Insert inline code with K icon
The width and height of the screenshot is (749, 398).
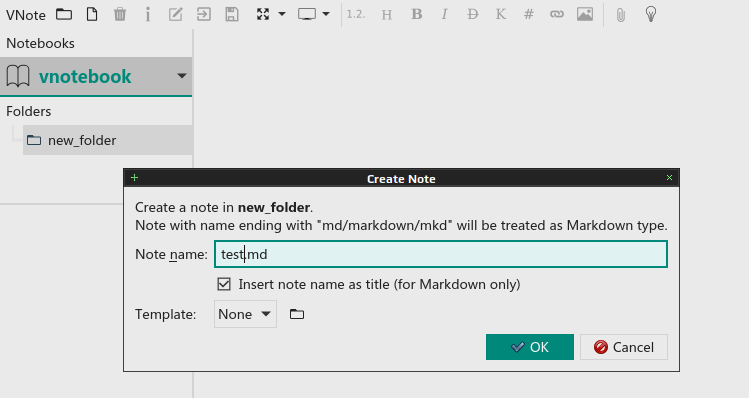click(501, 14)
